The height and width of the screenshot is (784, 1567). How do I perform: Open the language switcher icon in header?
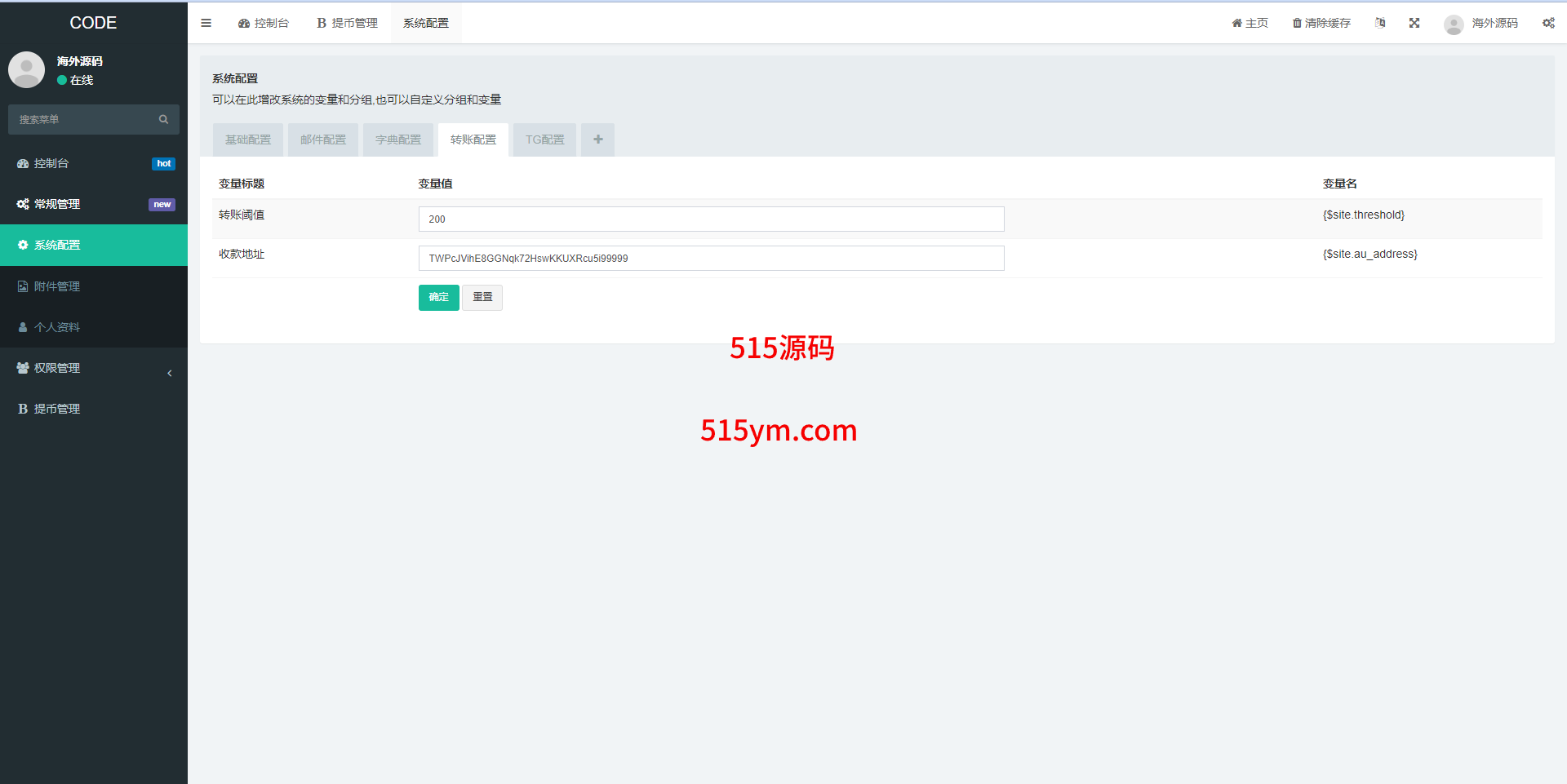tap(1379, 23)
